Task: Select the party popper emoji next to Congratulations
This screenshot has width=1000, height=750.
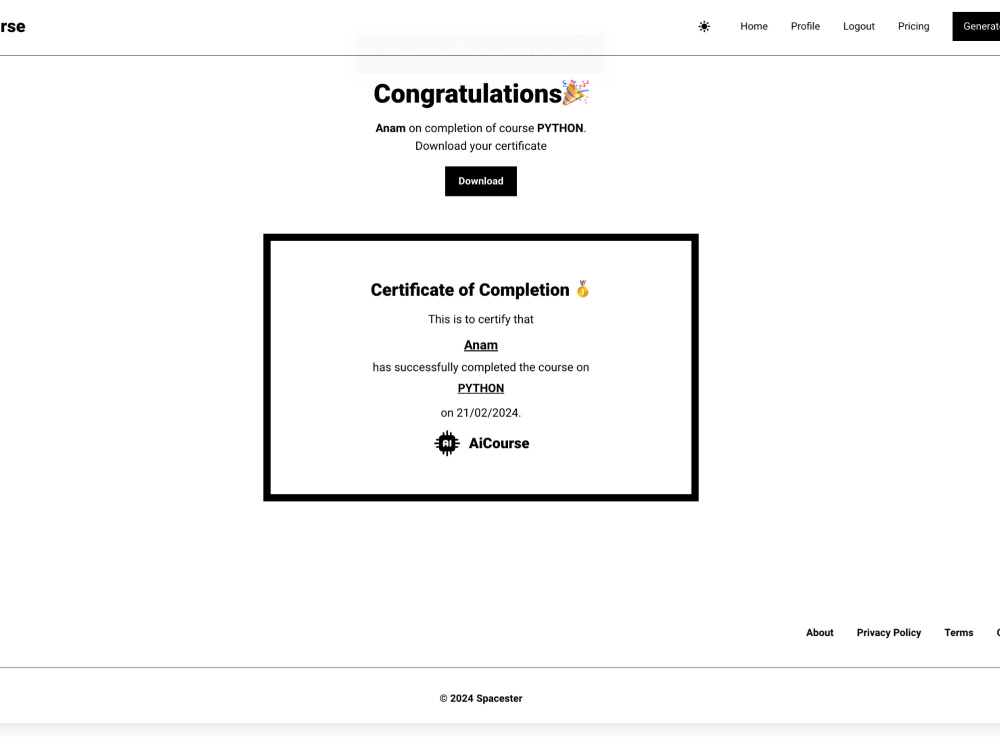Action: 577,92
